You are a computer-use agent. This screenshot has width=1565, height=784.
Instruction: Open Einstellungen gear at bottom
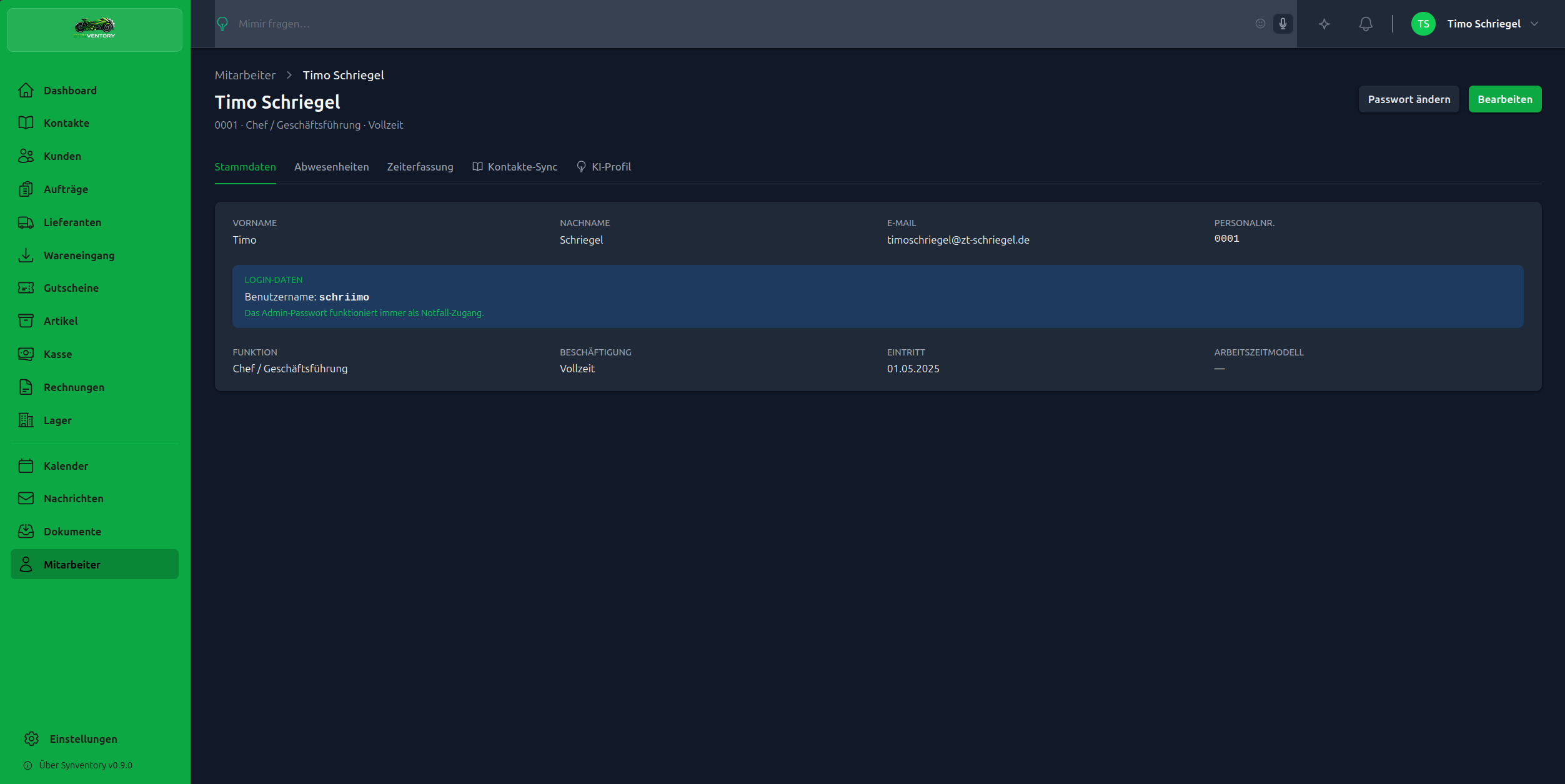point(32,739)
